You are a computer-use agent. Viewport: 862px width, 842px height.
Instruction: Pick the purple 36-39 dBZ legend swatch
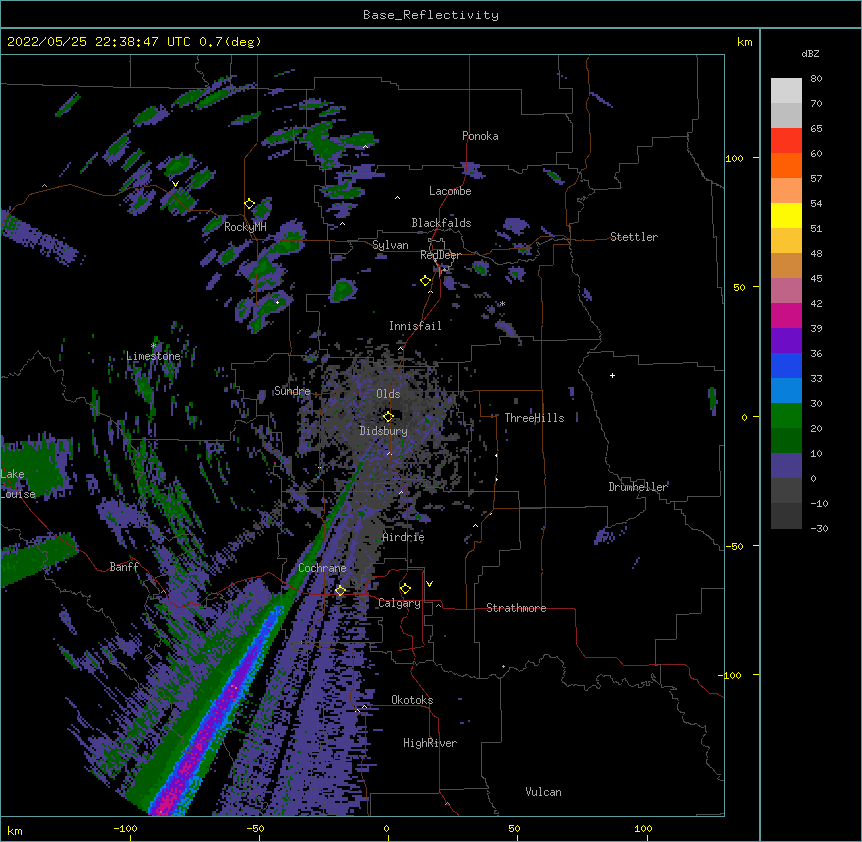[786, 341]
